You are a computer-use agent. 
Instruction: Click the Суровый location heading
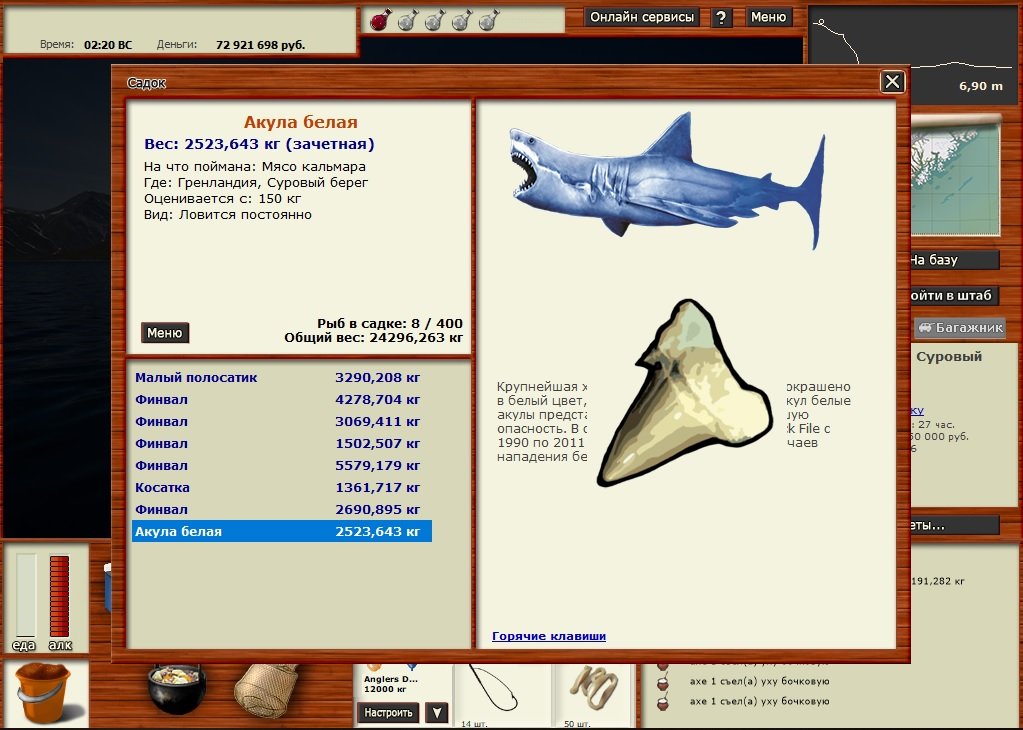(x=949, y=357)
